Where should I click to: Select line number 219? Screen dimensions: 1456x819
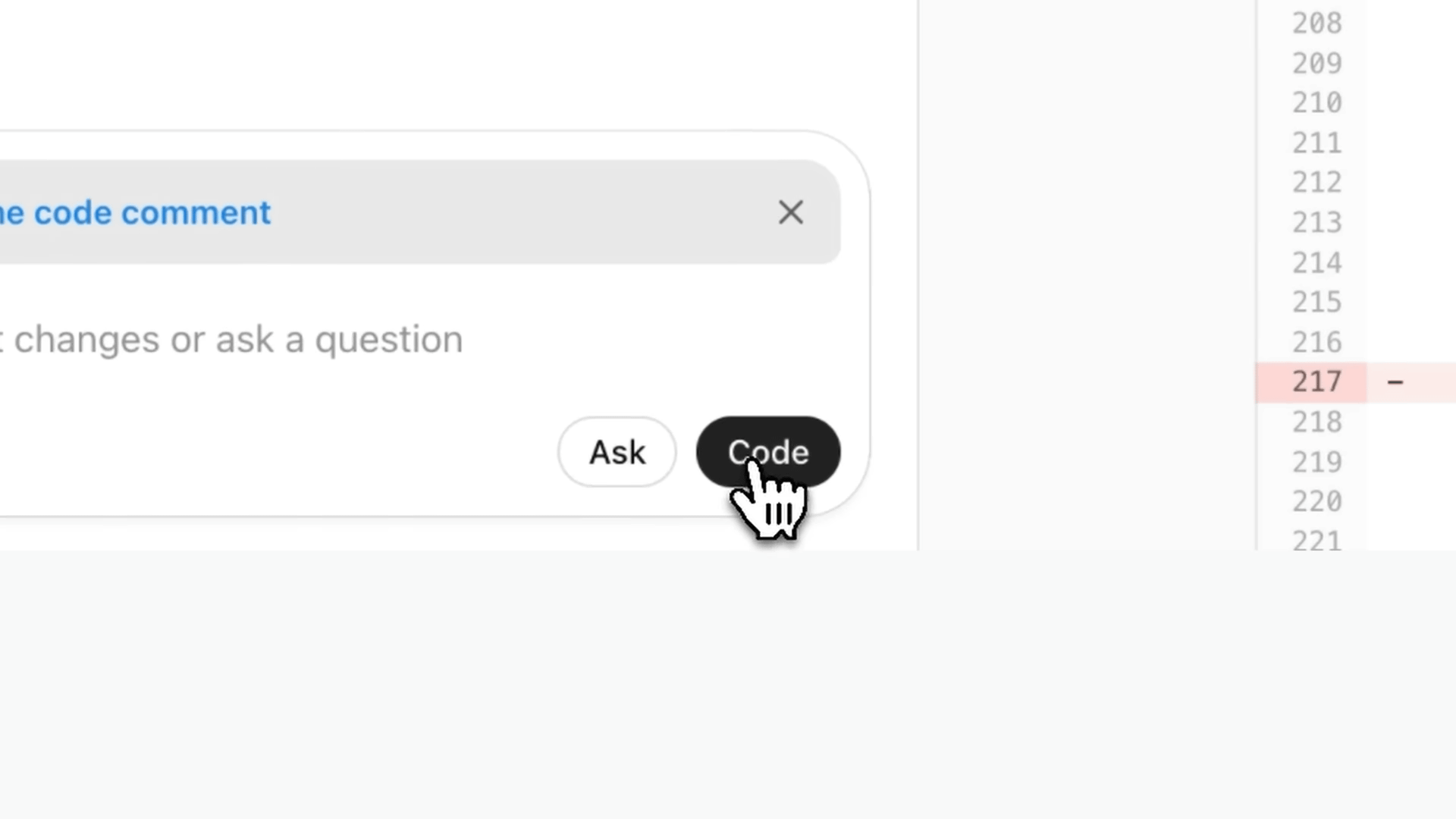click(x=1317, y=462)
